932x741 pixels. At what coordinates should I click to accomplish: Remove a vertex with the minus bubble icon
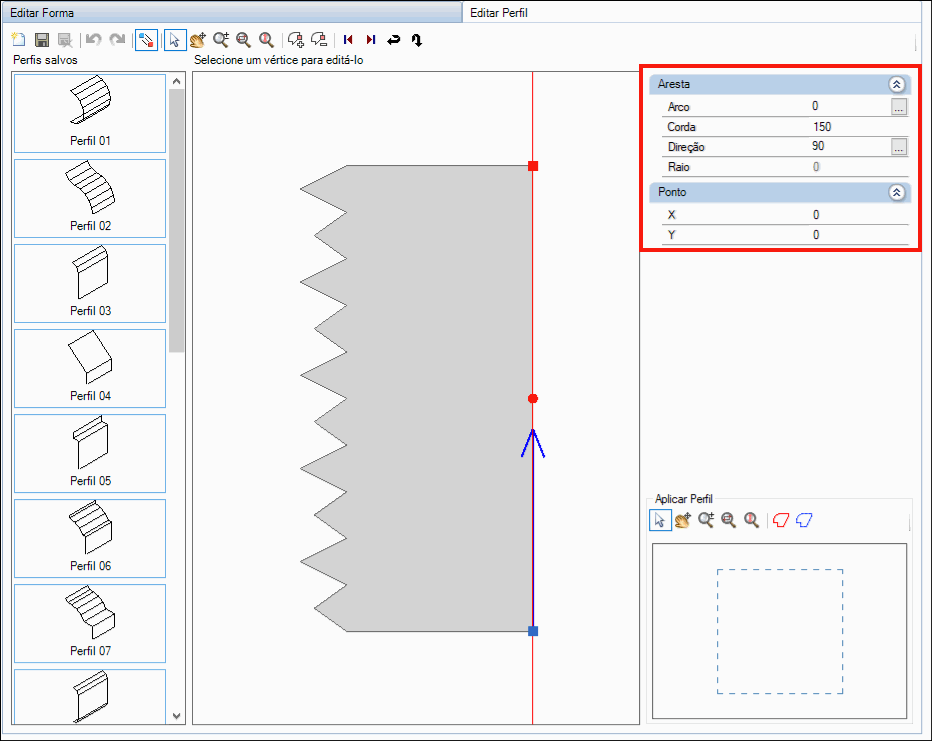click(x=319, y=40)
